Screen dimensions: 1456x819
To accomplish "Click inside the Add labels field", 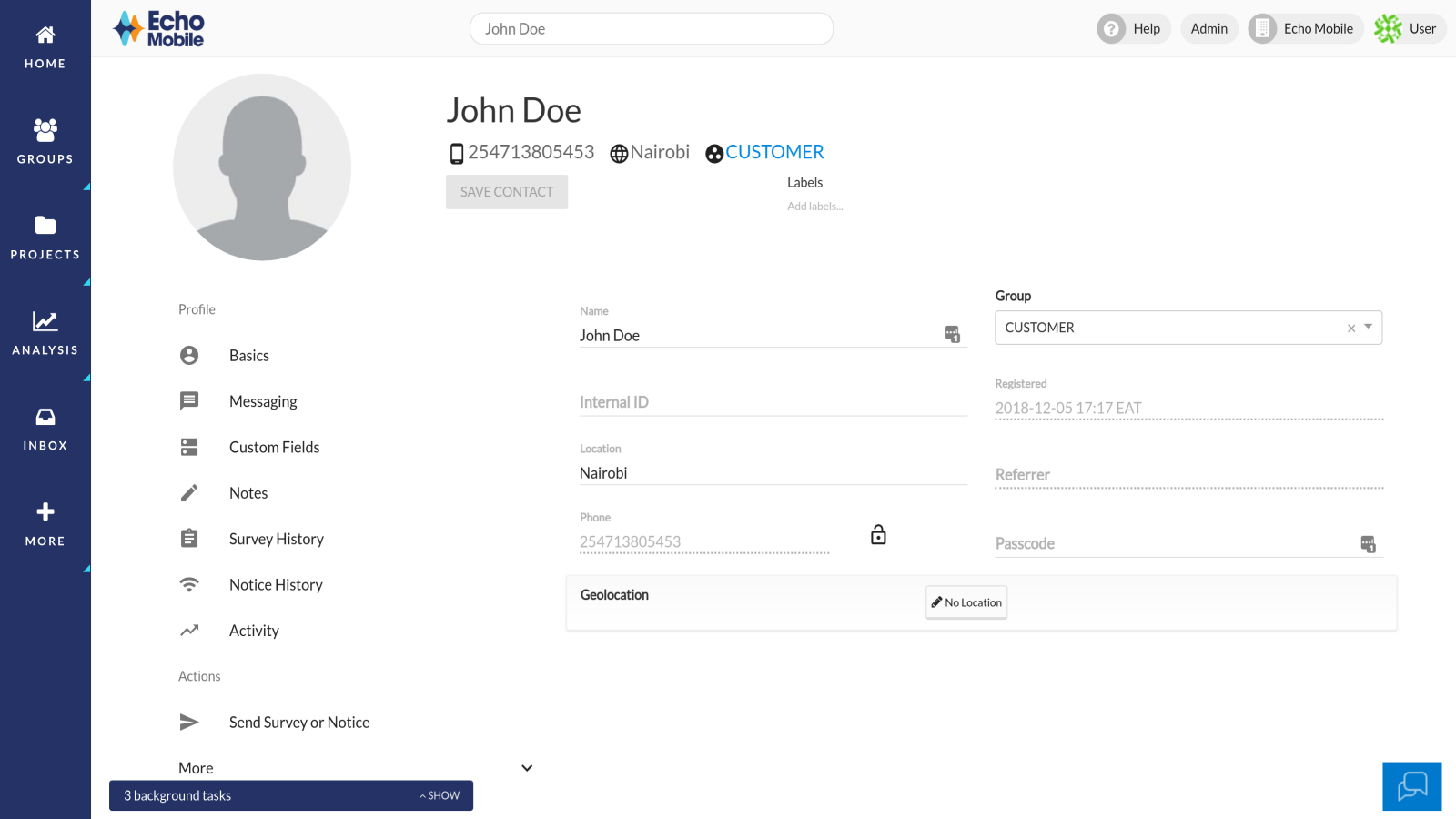I will [x=814, y=206].
